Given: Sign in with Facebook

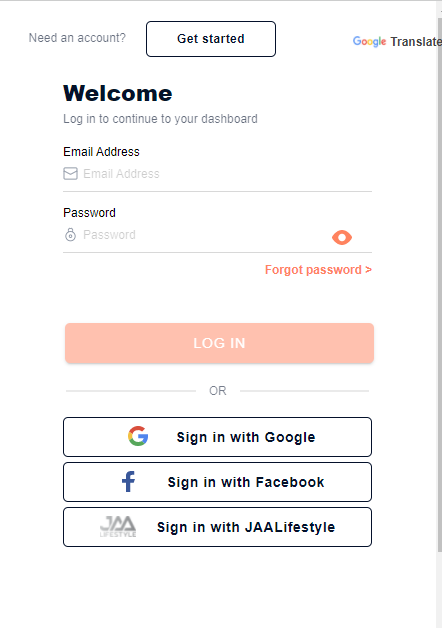Looking at the screenshot, I should point(217,482).
